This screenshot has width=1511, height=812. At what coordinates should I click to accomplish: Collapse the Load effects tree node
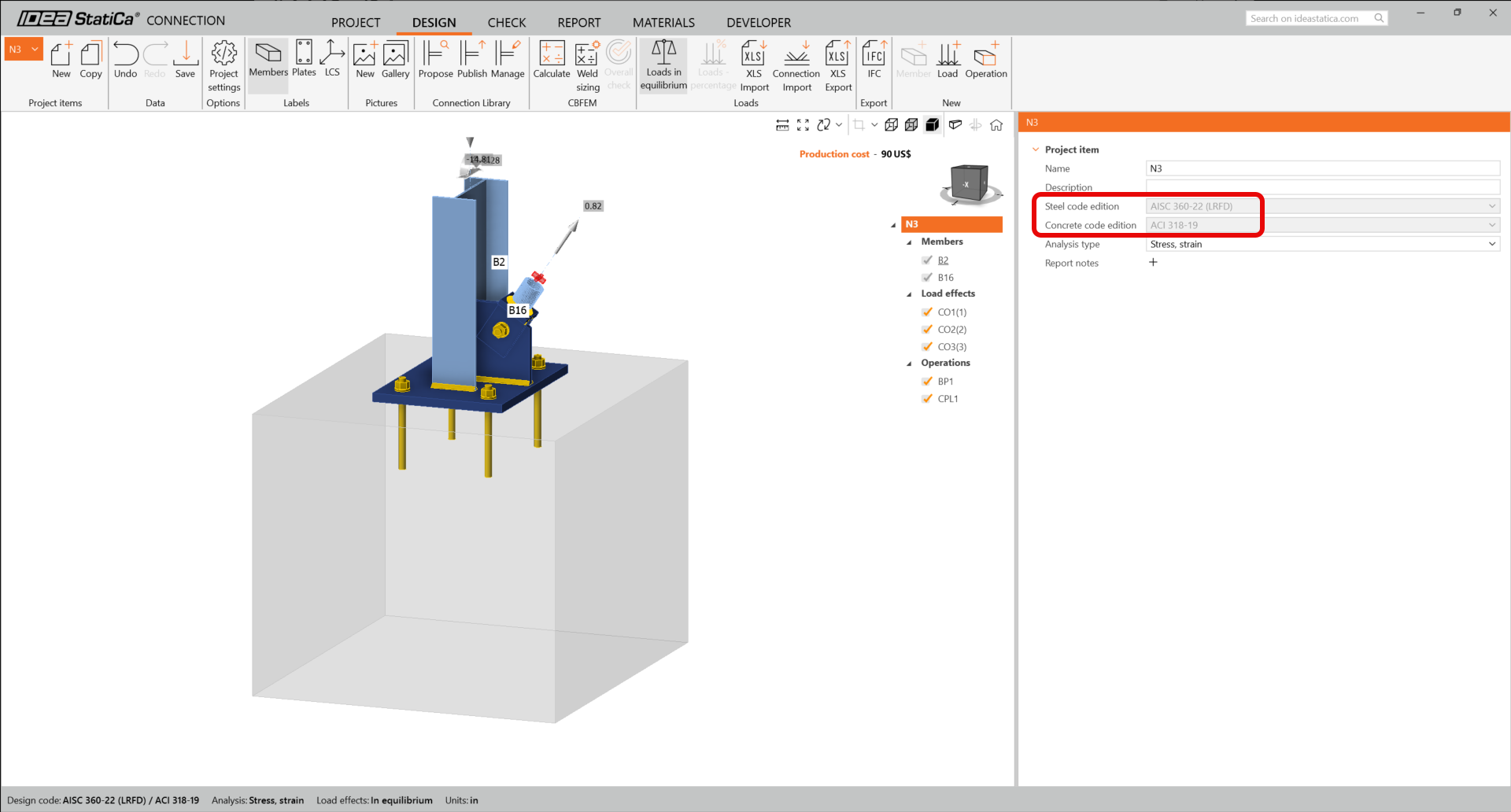tap(910, 294)
